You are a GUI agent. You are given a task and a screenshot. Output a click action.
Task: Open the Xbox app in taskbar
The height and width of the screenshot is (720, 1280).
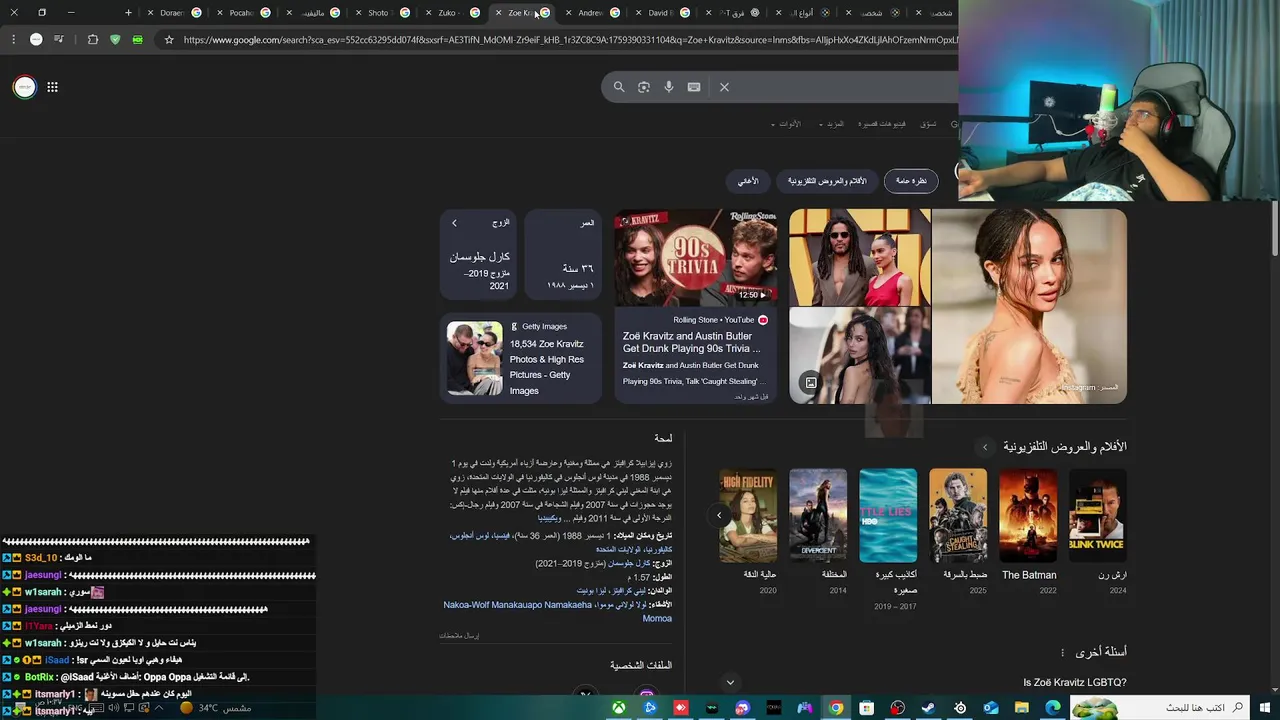(620, 708)
